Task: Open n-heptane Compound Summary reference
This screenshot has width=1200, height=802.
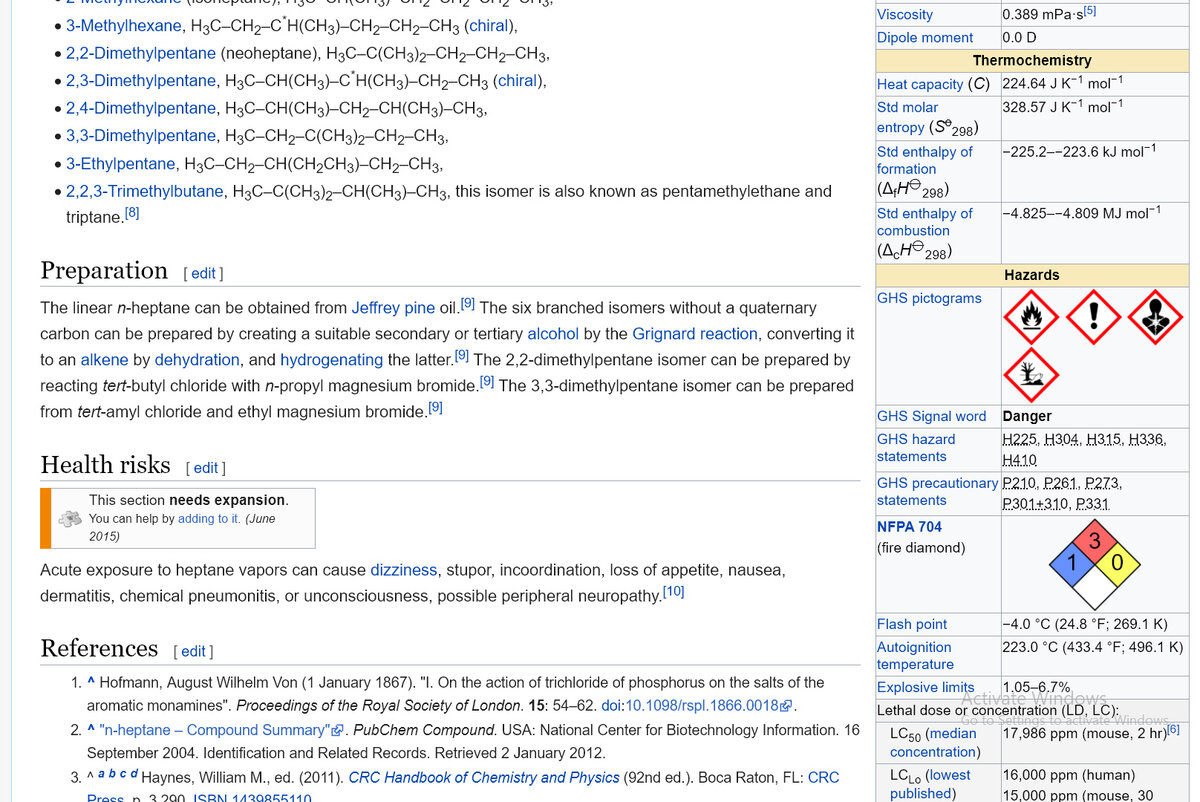Action: pyautogui.click(x=222, y=729)
